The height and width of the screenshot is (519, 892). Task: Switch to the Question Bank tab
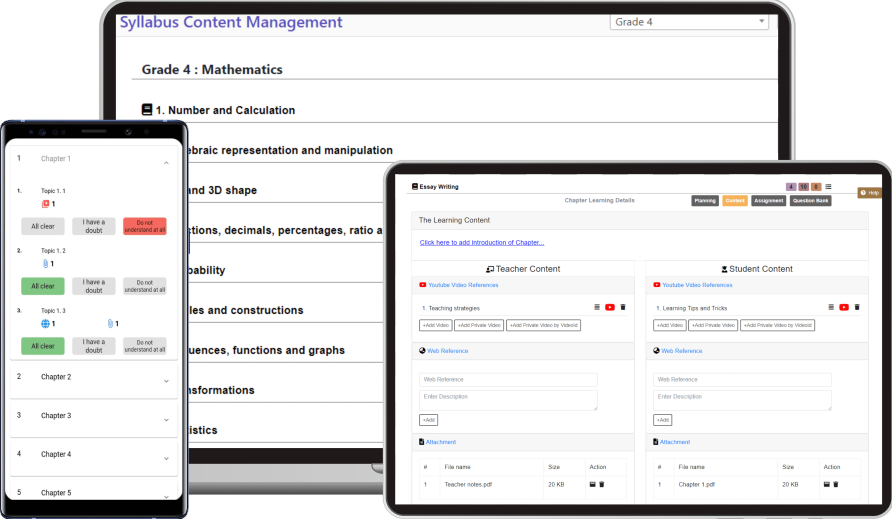(811, 200)
